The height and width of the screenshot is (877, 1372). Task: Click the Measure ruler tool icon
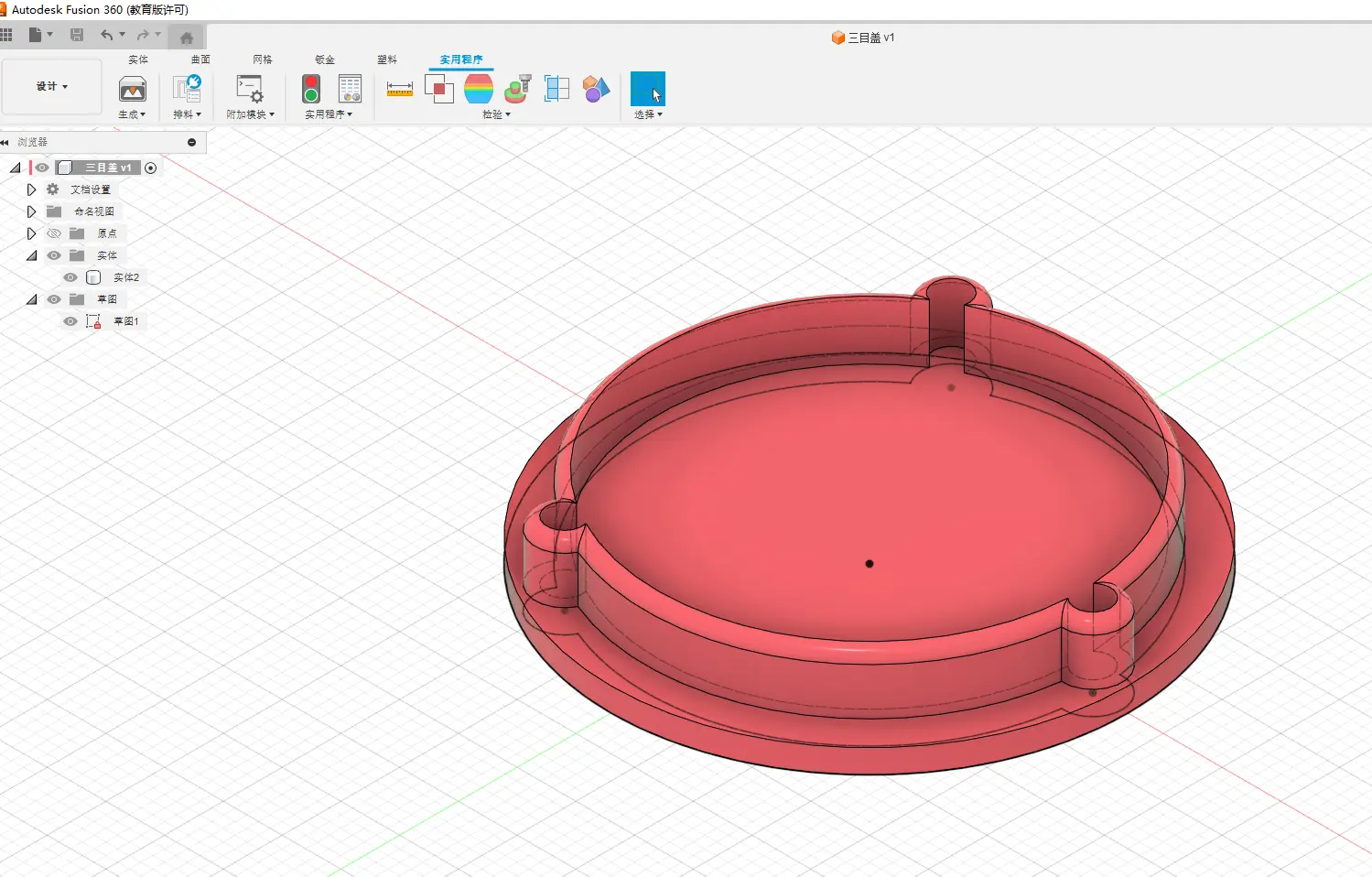click(400, 89)
